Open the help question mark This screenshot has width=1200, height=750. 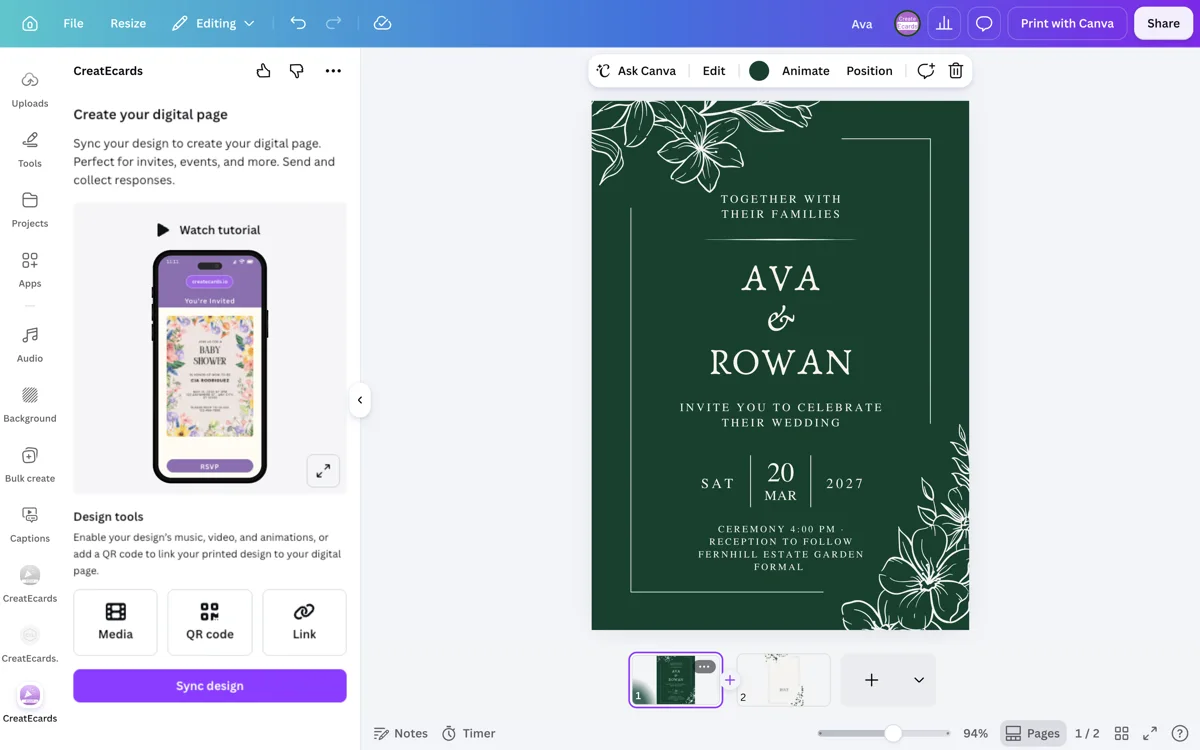[x=1180, y=733]
